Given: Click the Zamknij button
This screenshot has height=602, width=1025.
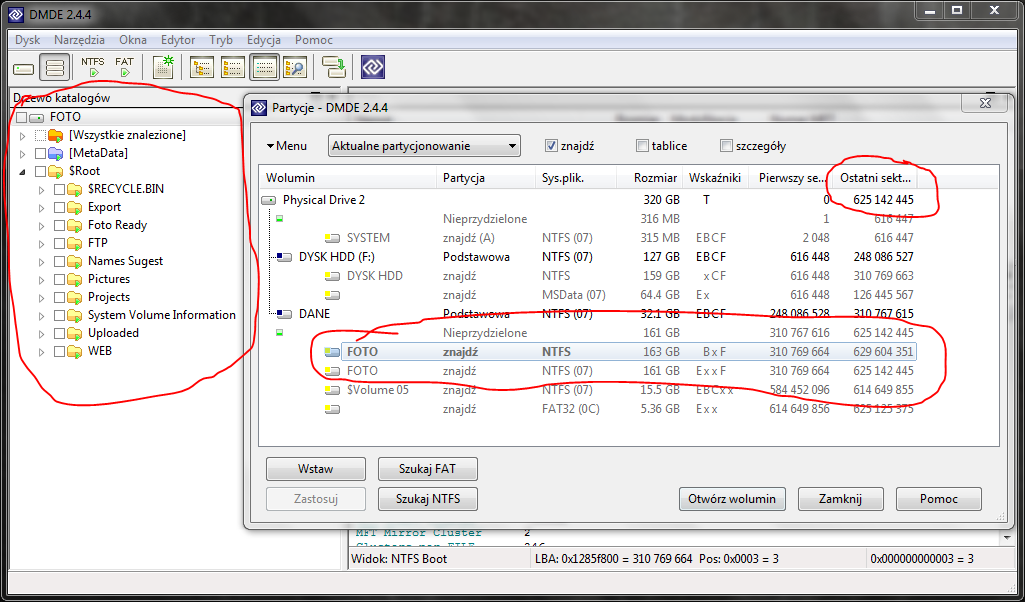Looking at the screenshot, I should (840, 499).
